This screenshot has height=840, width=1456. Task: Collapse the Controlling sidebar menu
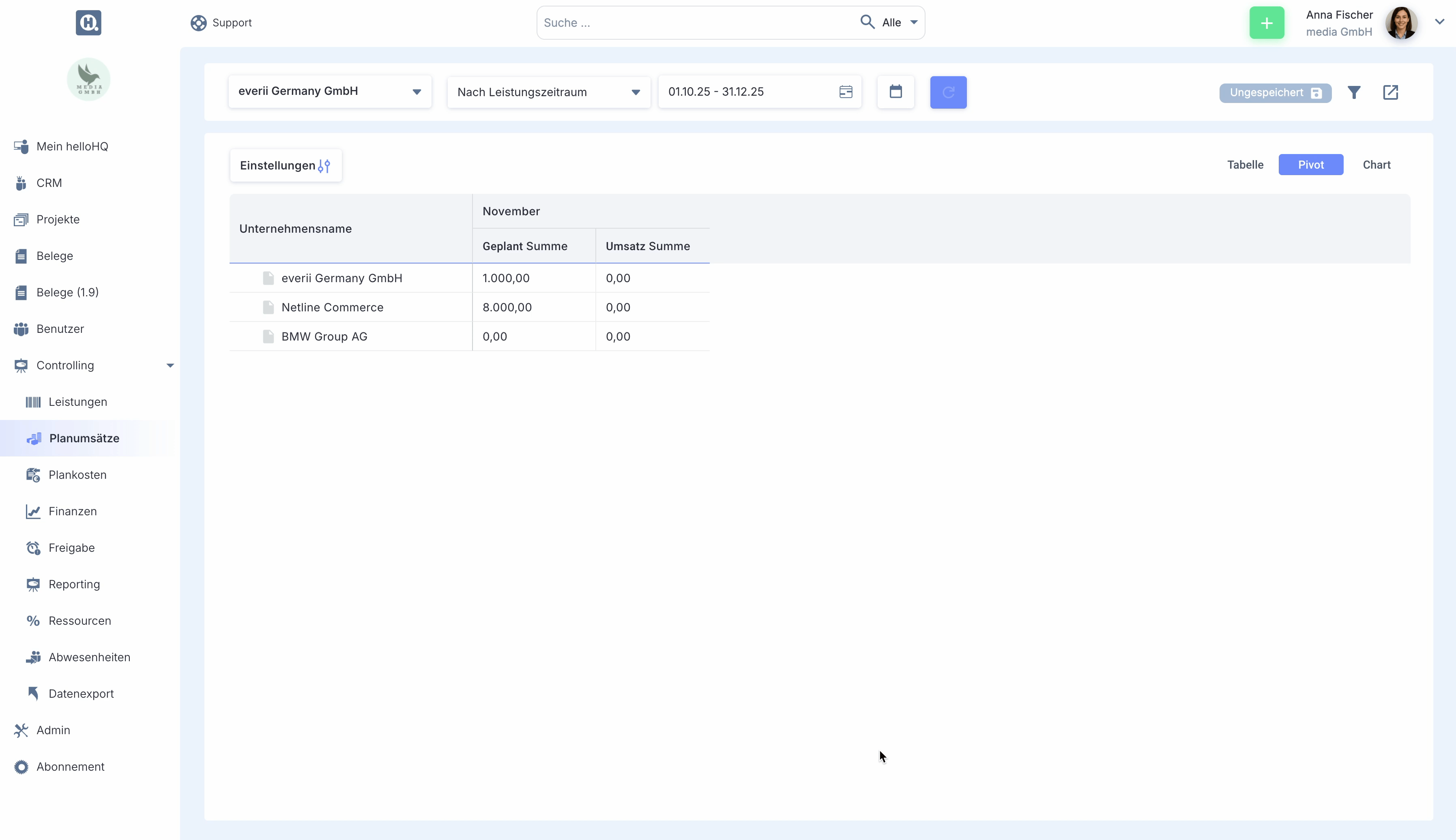[170, 365]
